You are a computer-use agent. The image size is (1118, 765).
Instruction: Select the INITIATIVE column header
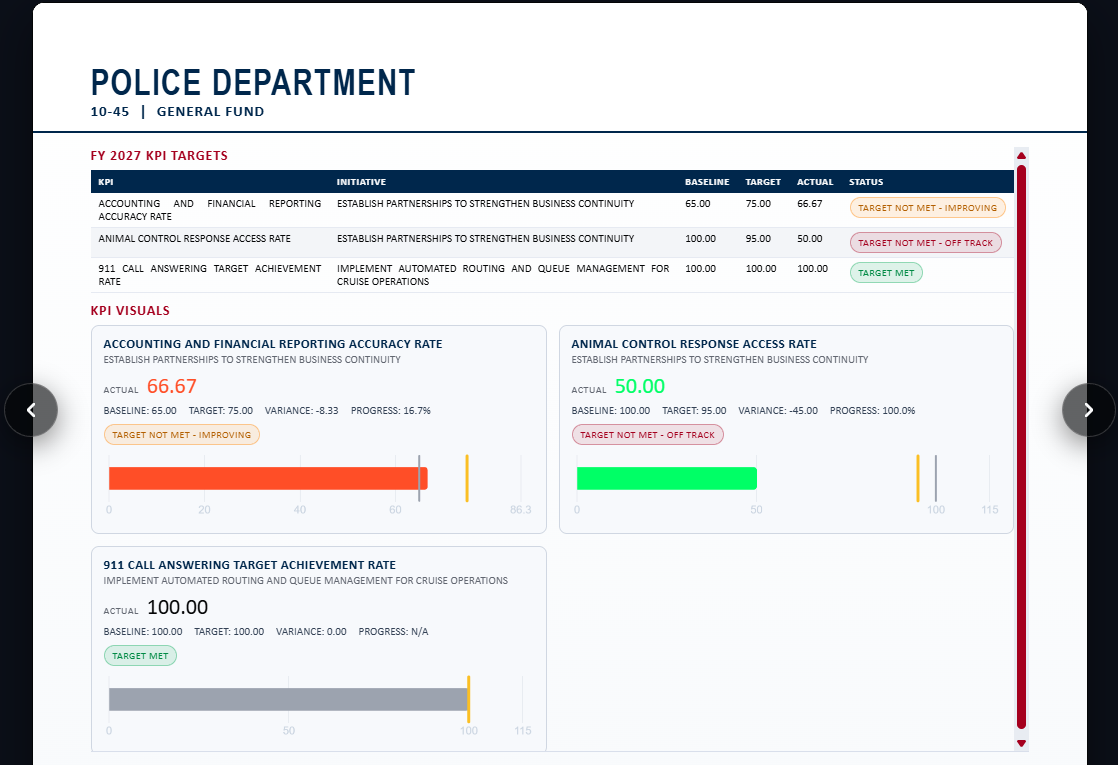361,182
